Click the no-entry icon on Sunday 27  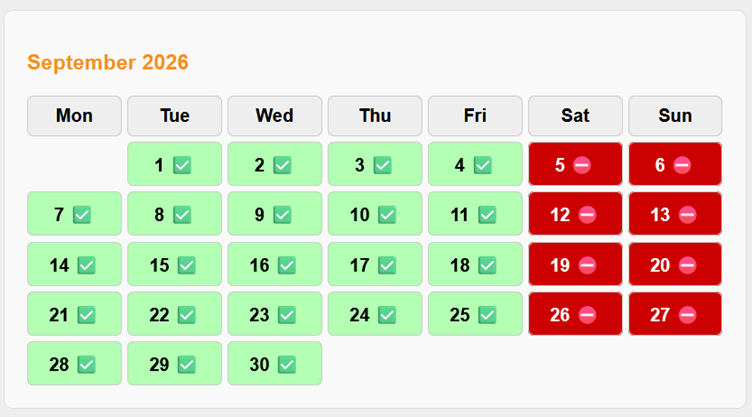point(687,315)
